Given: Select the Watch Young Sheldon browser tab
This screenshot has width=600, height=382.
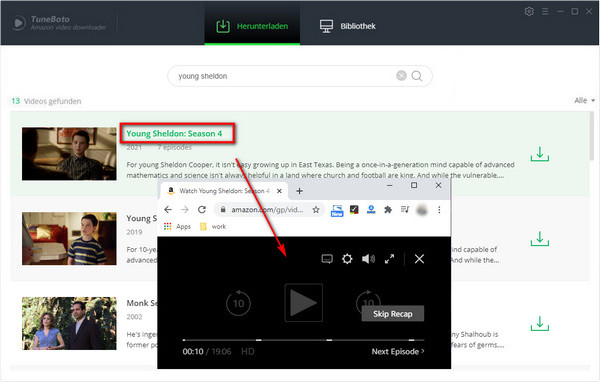Looking at the screenshot, I should [224, 191].
